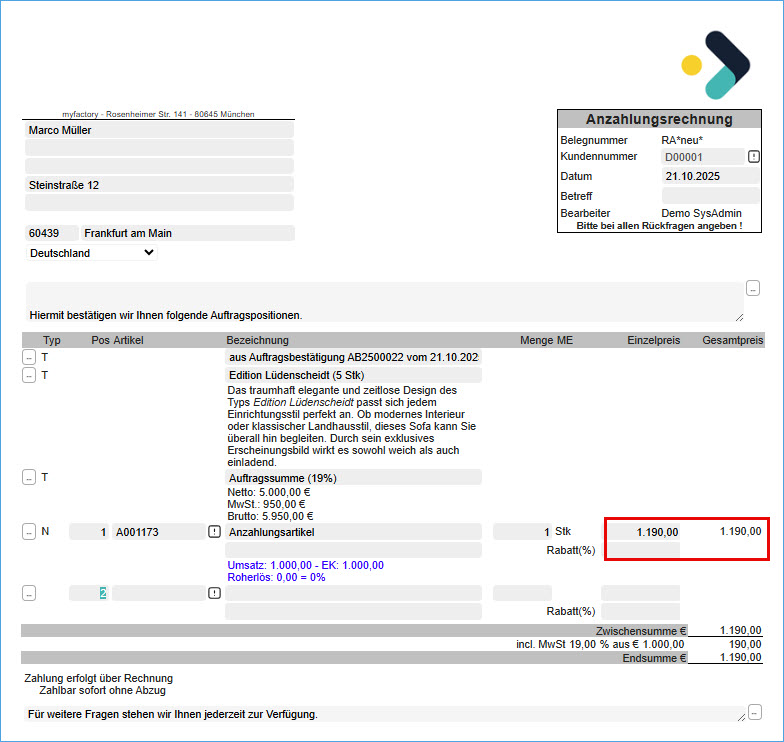
Task: Click the ellipsis button beside the footer text box
Action: 754,712
